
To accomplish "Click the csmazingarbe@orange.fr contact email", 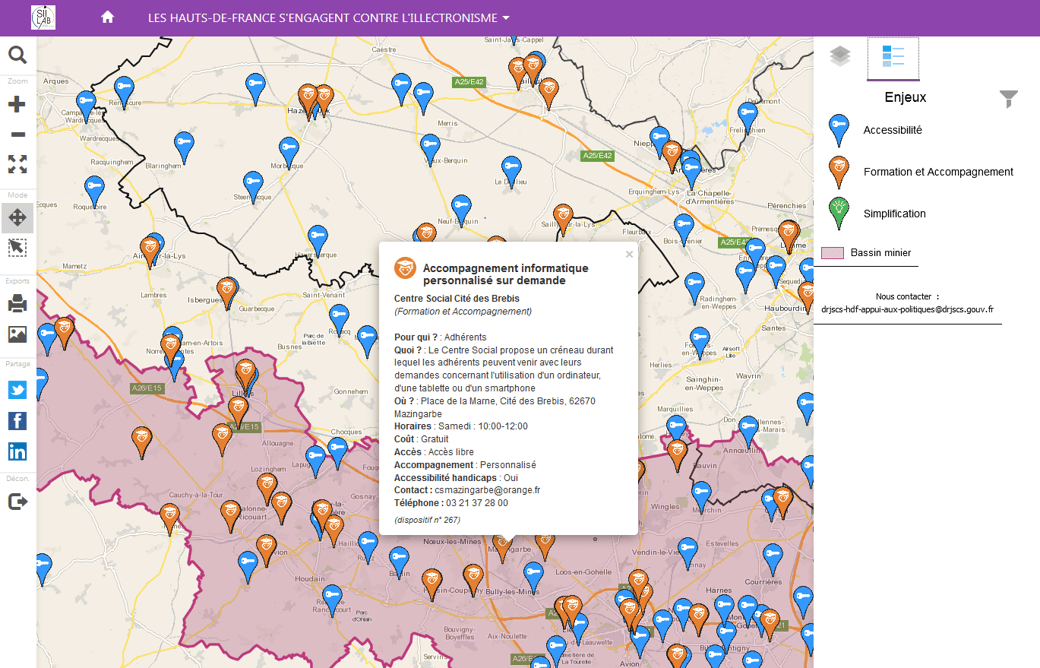I will click(x=488, y=490).
